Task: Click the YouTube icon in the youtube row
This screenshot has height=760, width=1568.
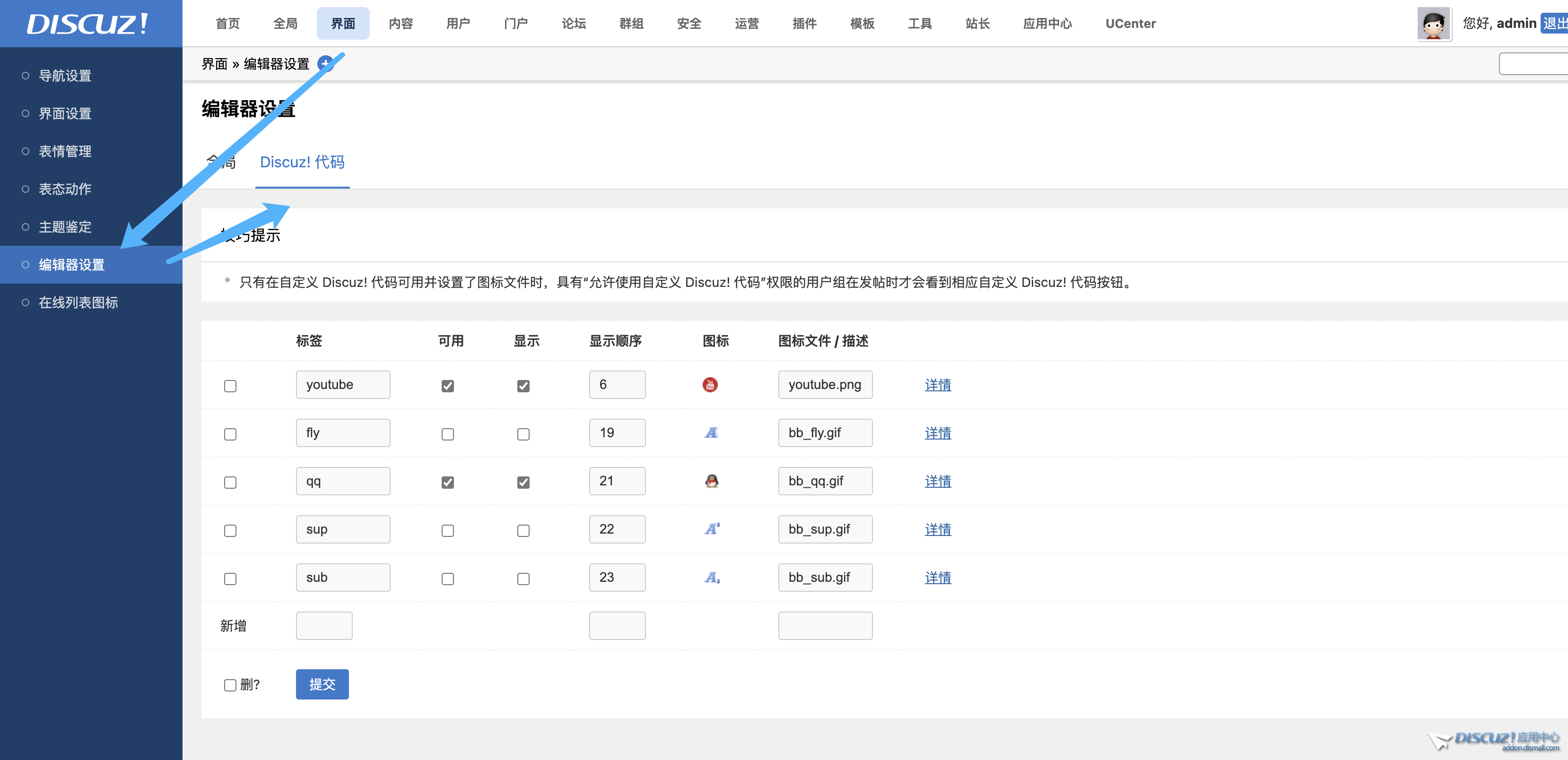Action: tap(710, 385)
